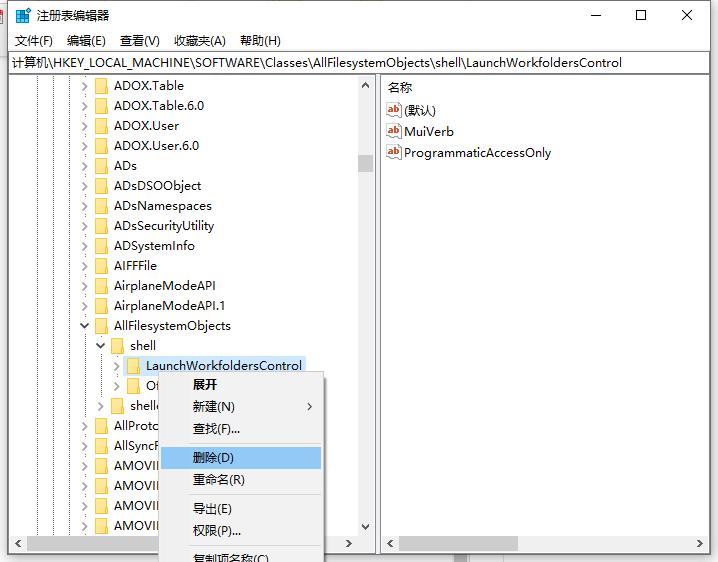The image size is (718, 562).
Task: Collapse the shell subkey node
Action: pyautogui.click(x=101, y=346)
